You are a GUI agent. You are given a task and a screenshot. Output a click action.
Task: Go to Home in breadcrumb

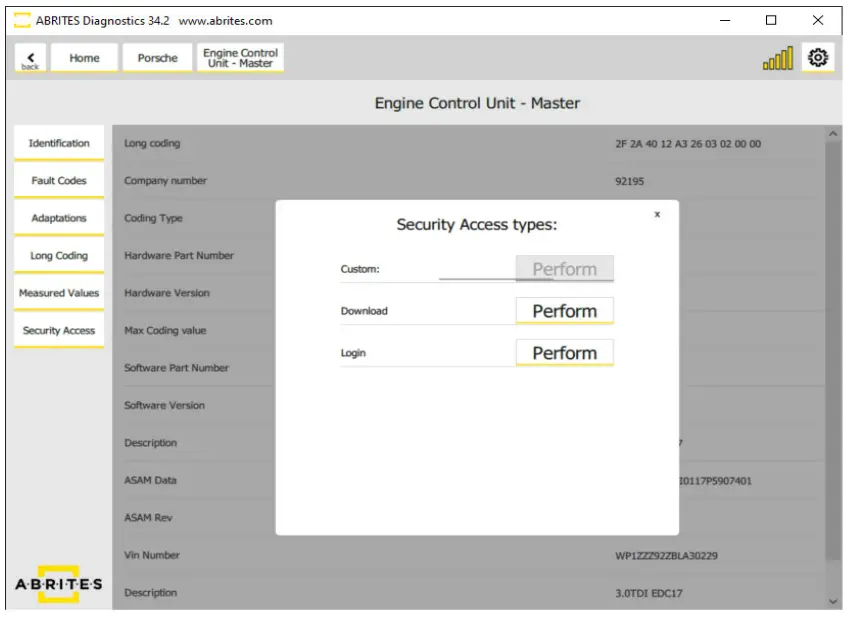click(84, 58)
